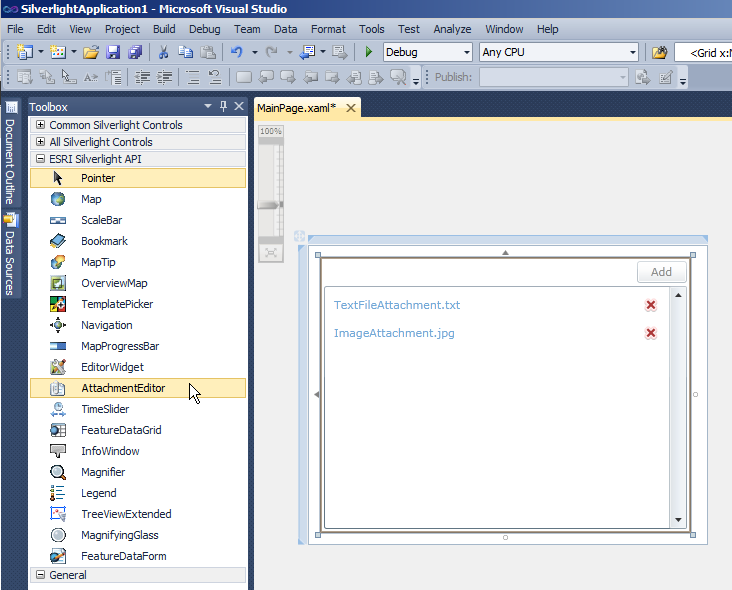Choose the Bookmark control
The image size is (732, 590).
[x=138, y=241]
